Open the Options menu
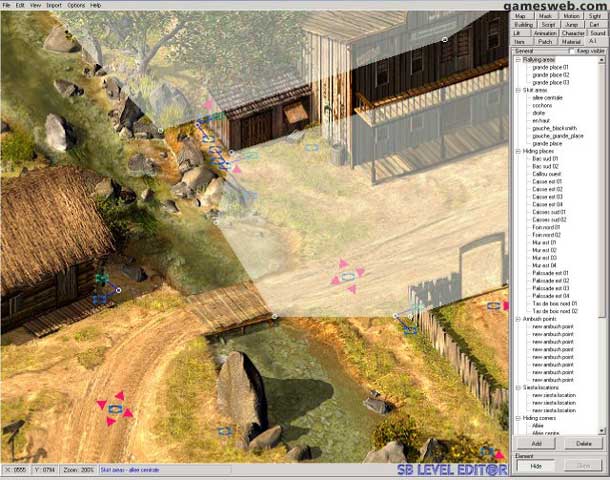 pyautogui.click(x=75, y=5)
